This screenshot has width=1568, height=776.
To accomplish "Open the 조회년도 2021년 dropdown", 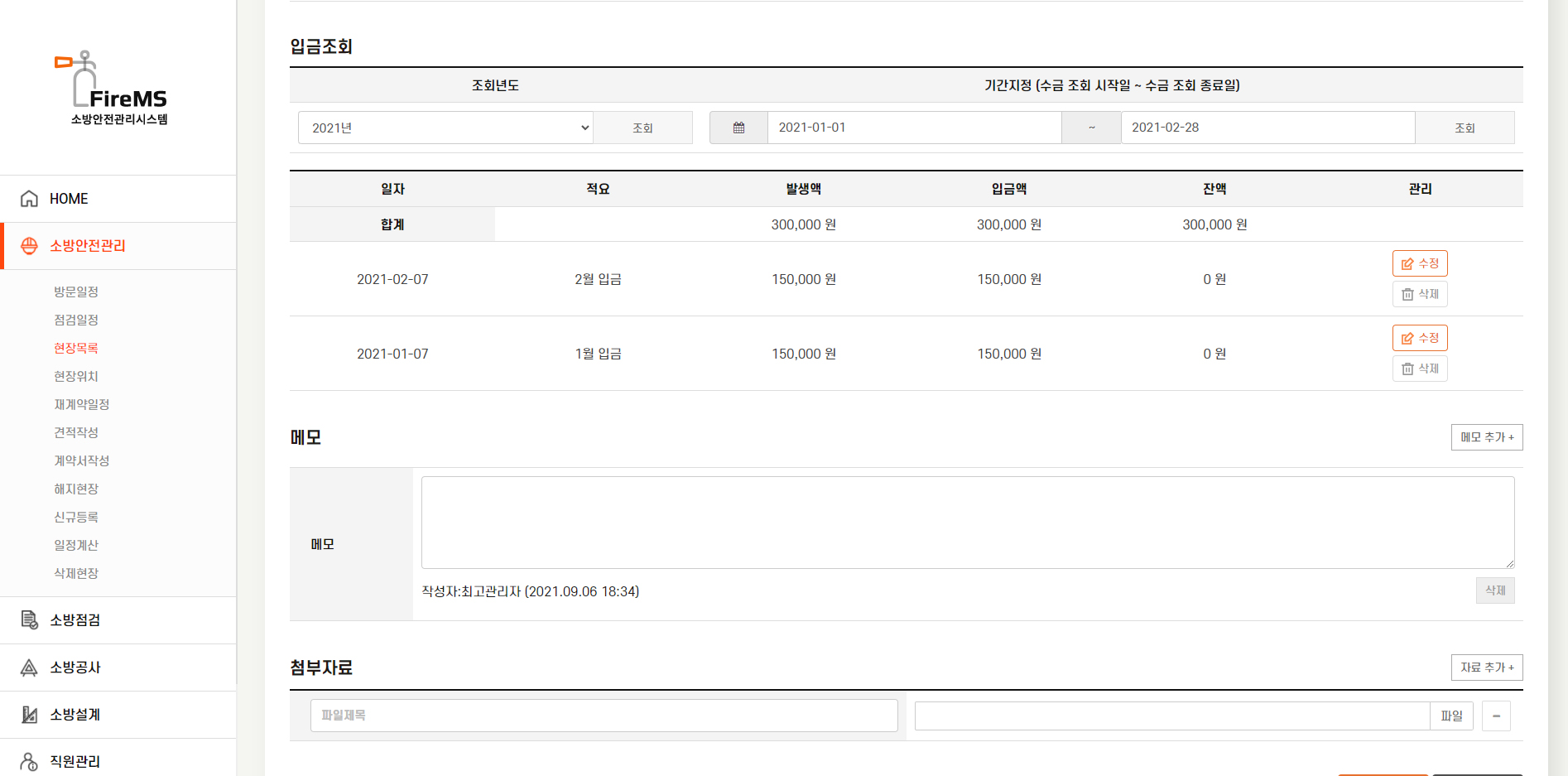I will (445, 128).
